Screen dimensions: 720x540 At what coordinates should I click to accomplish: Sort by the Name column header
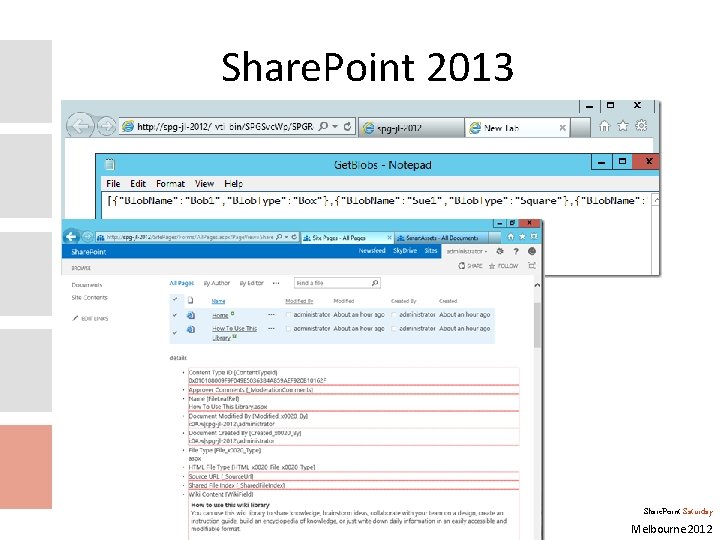pyautogui.click(x=218, y=301)
